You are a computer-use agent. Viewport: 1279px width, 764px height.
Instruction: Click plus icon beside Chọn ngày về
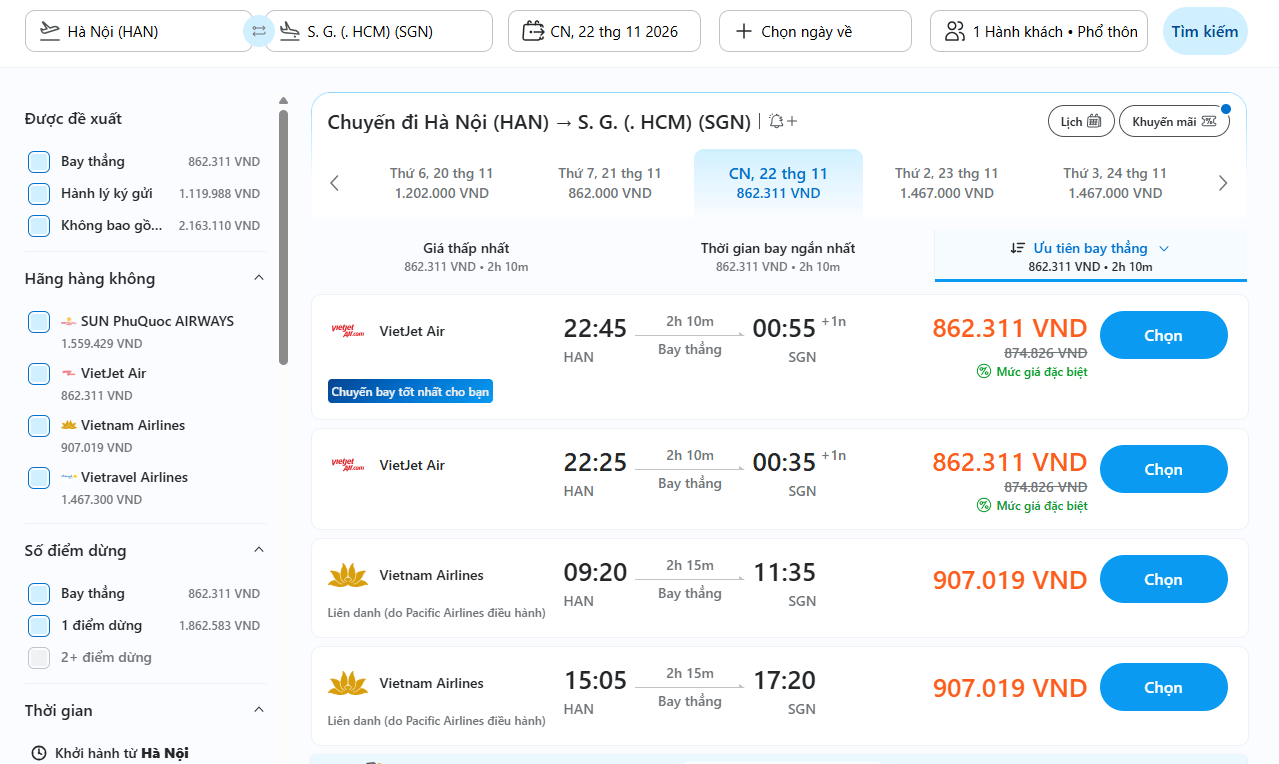pyautogui.click(x=744, y=31)
